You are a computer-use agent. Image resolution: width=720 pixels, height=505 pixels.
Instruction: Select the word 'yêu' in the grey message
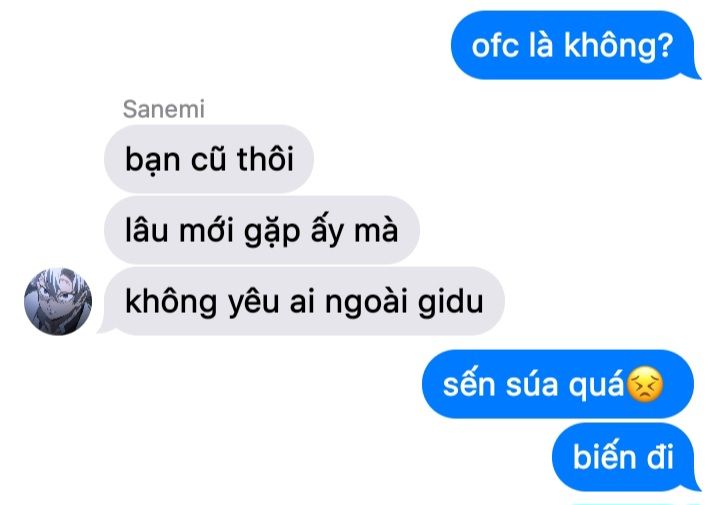point(253,303)
